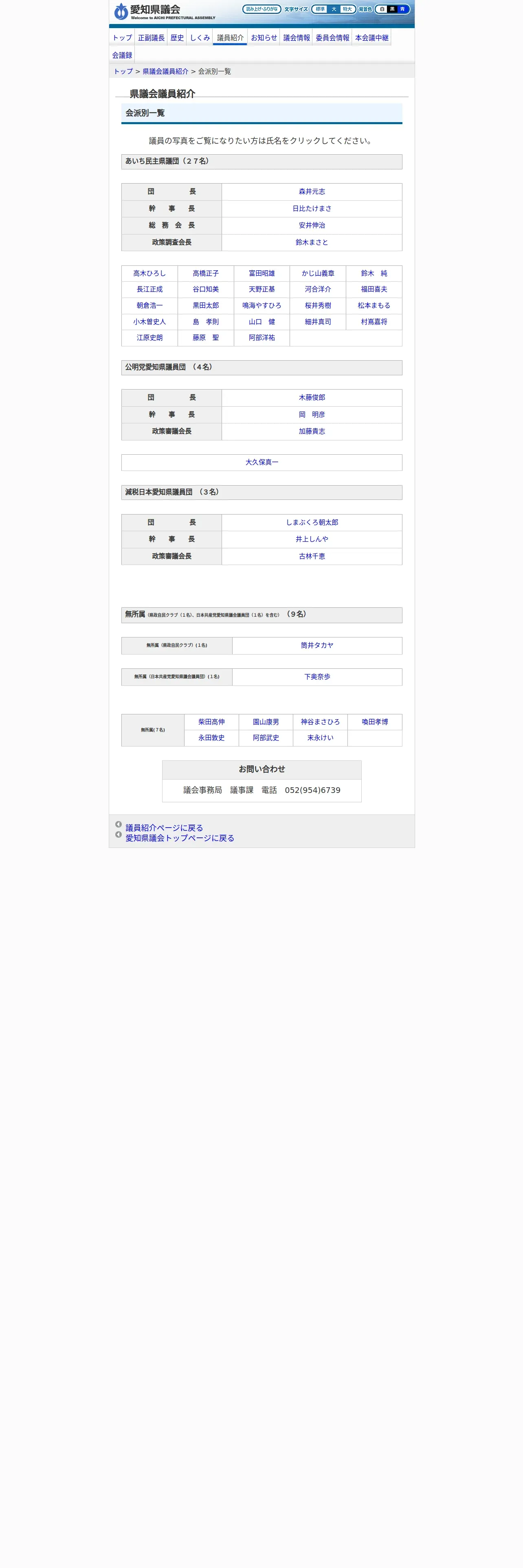523x1568 pixels.
Task: Open member 桜井秀樹 profile
Action: click(318, 306)
